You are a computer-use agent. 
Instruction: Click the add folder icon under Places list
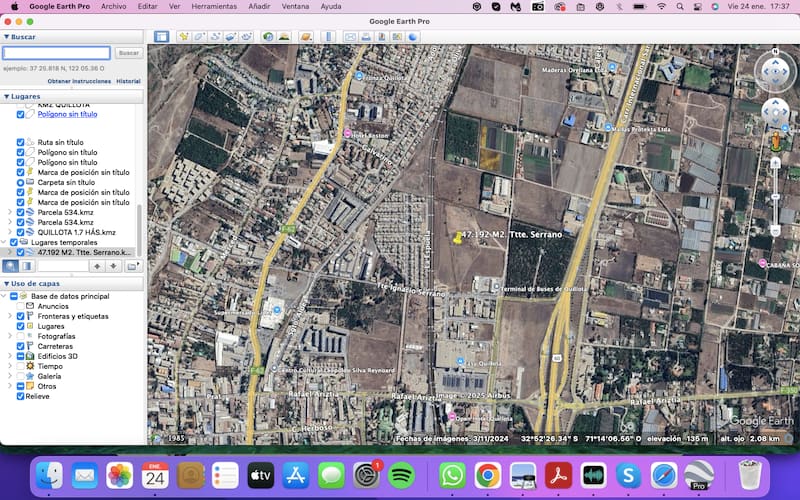pos(133,266)
